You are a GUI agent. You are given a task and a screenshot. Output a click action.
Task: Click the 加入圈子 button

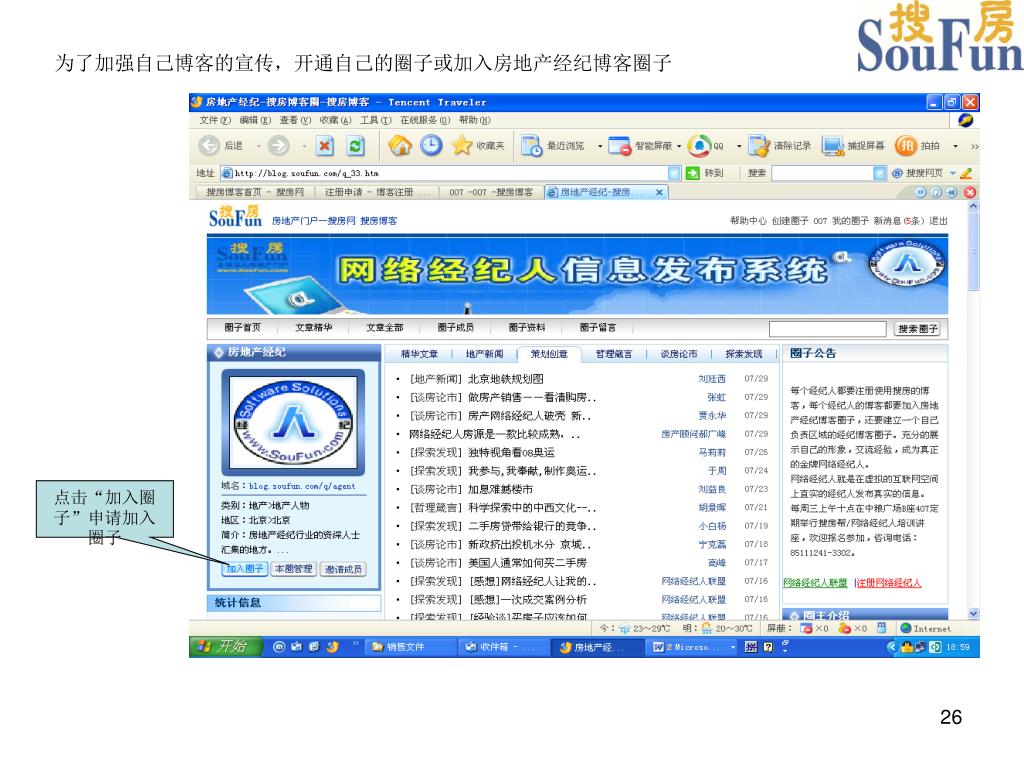[x=245, y=569]
